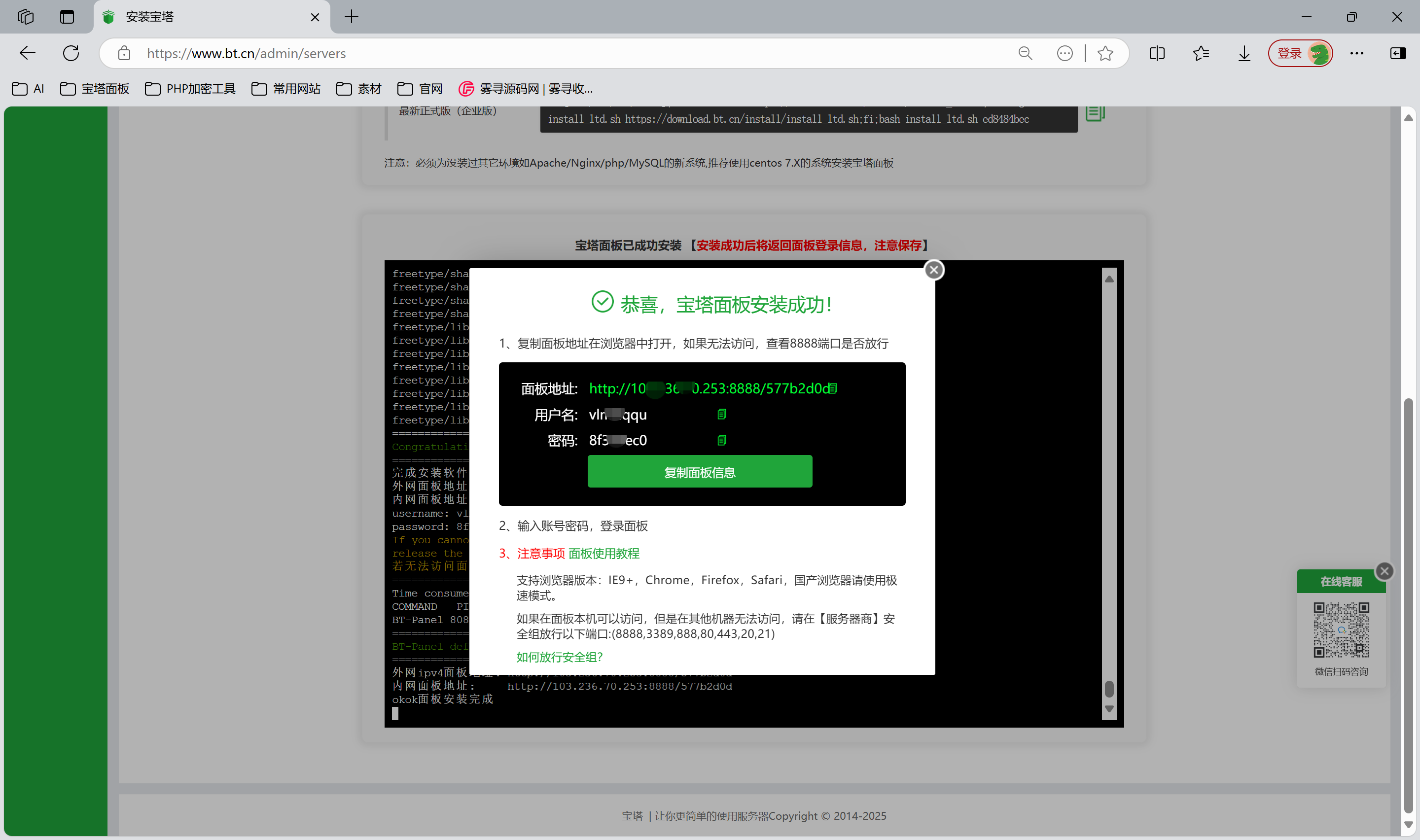Viewport: 1420px width, 840px height.
Task: Click the terminal scrollbar down arrow
Action: (1109, 709)
